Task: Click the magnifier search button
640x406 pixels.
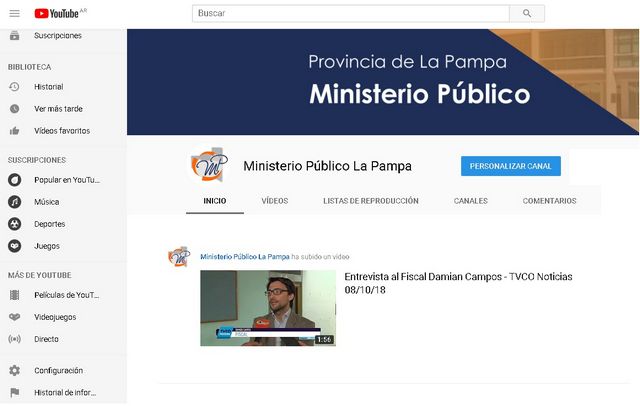Action: click(x=526, y=13)
